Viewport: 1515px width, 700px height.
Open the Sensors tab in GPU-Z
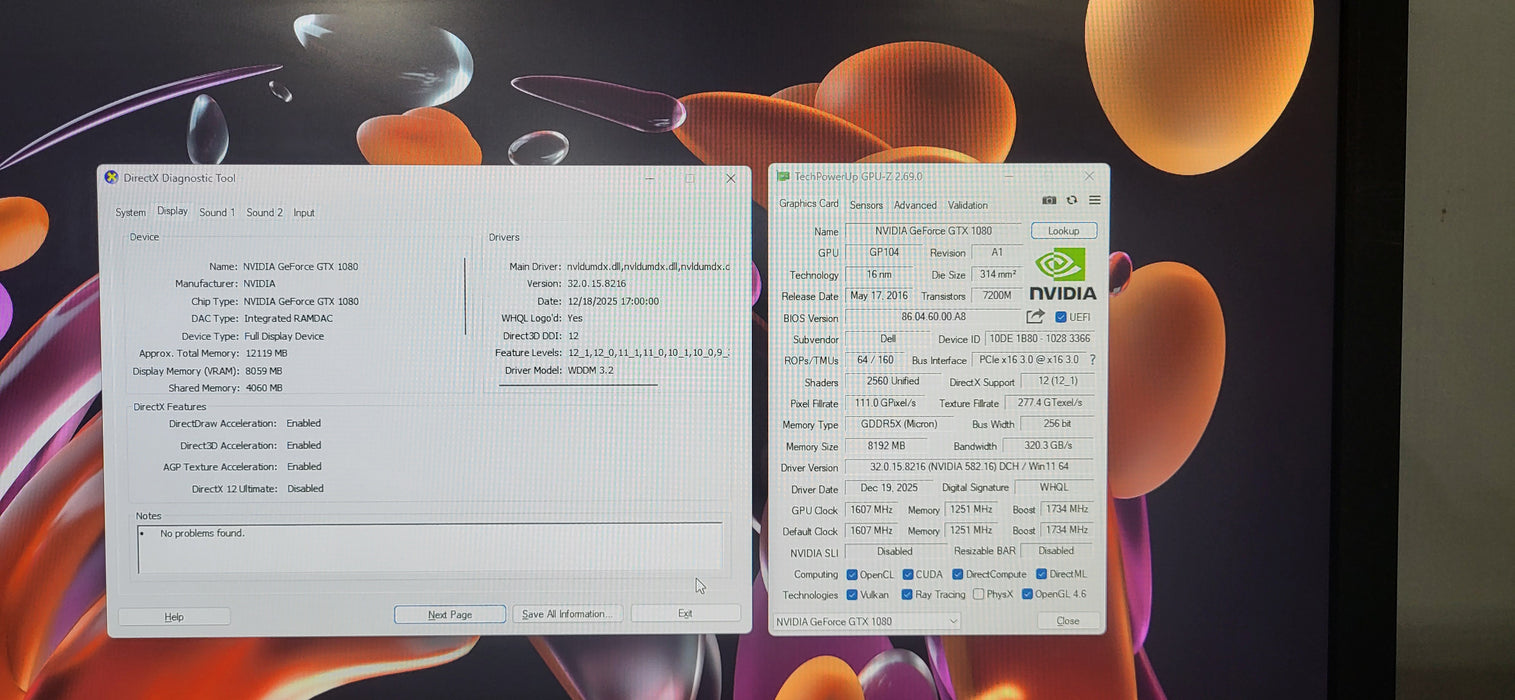(x=866, y=205)
